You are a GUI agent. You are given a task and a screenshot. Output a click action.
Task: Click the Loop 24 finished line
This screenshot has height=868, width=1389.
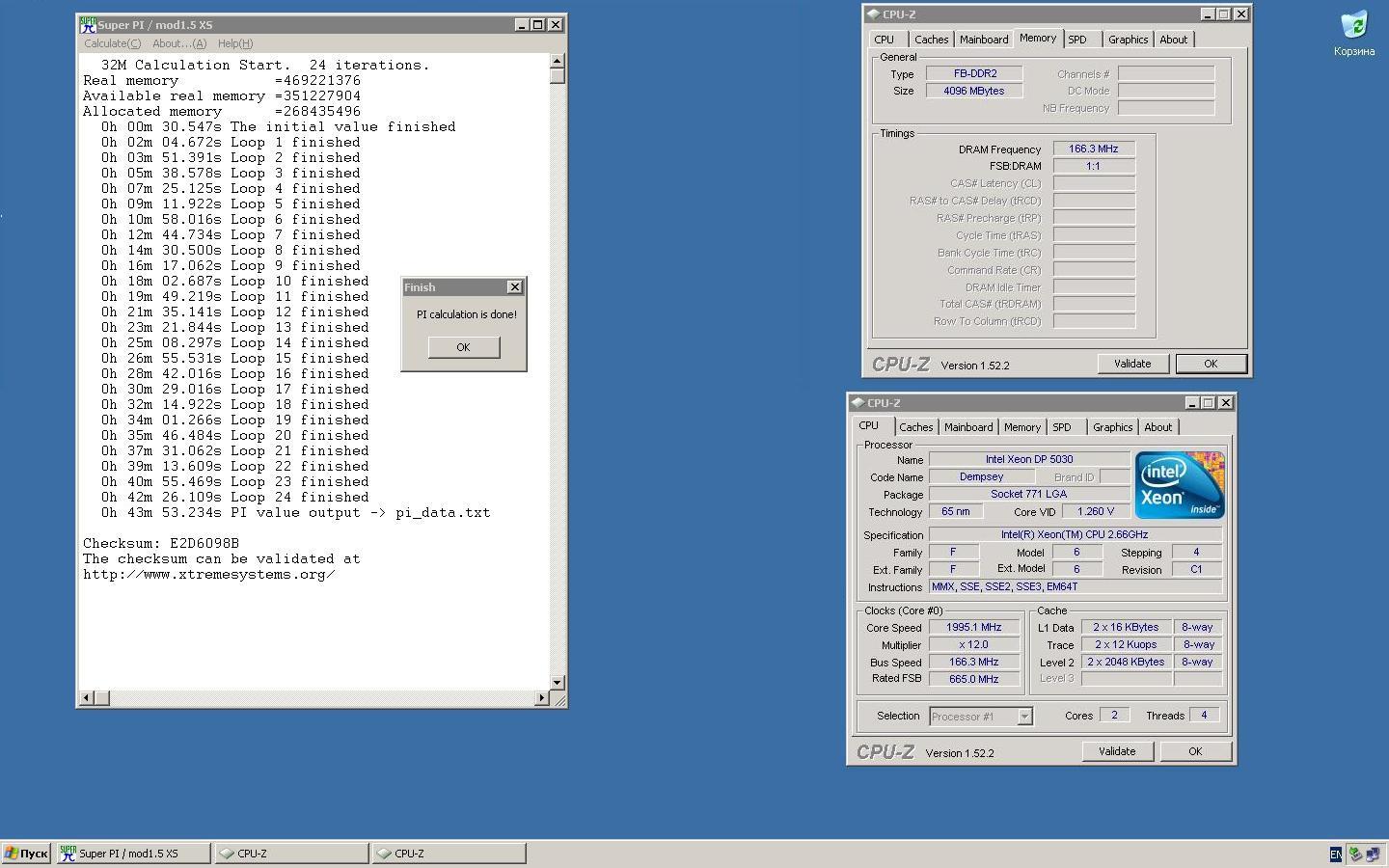point(235,497)
